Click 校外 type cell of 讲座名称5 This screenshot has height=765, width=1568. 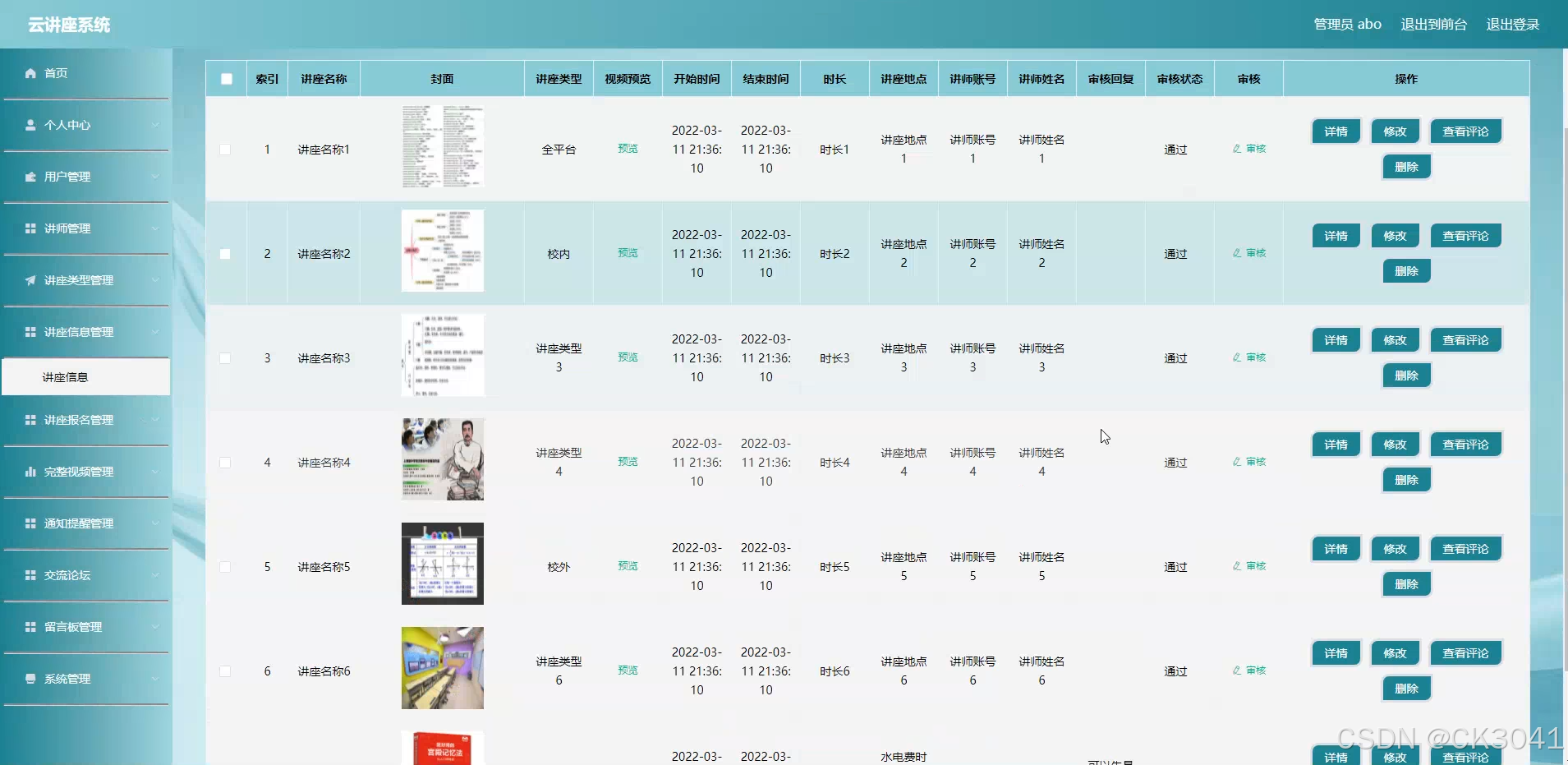click(559, 567)
